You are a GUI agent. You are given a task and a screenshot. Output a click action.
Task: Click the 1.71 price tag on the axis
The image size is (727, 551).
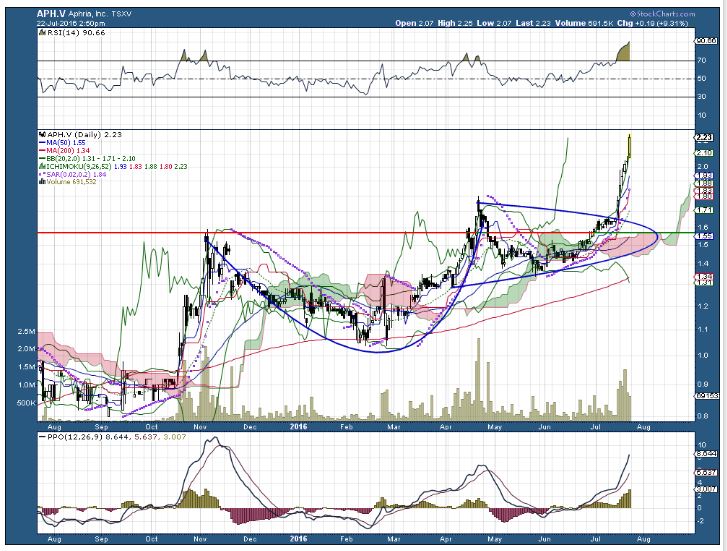(x=703, y=210)
